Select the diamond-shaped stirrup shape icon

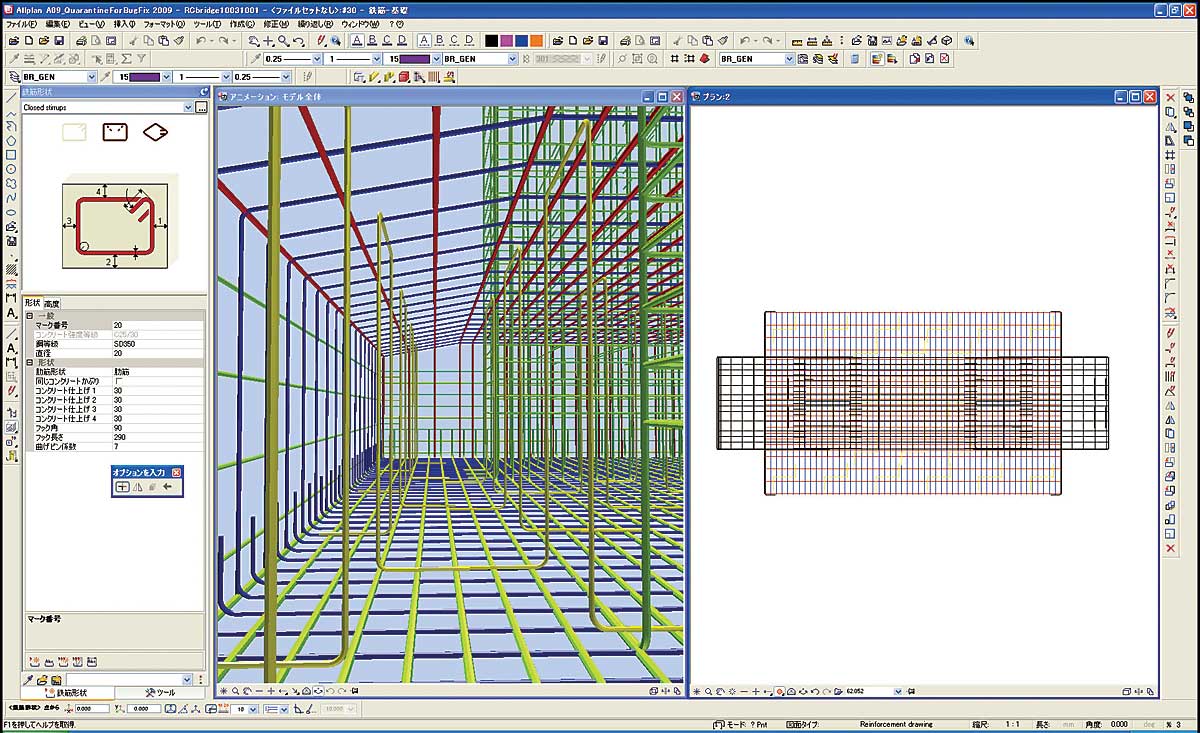[155, 132]
